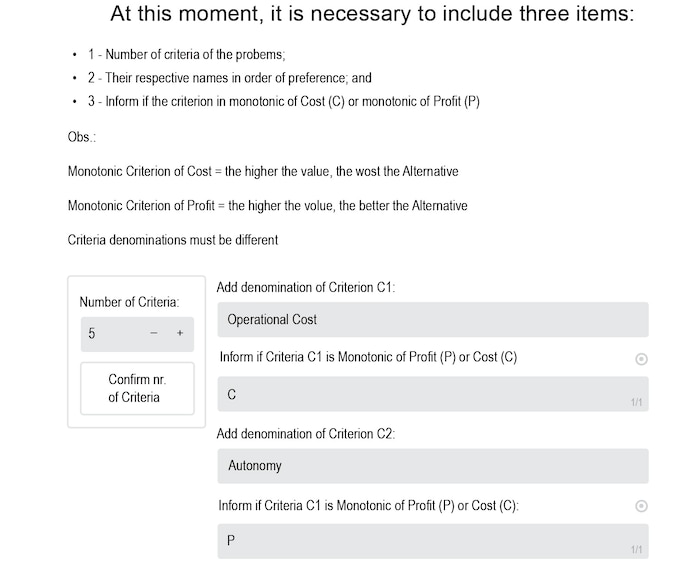Click bullet "1 - Number of criteria"

click(x=192, y=54)
